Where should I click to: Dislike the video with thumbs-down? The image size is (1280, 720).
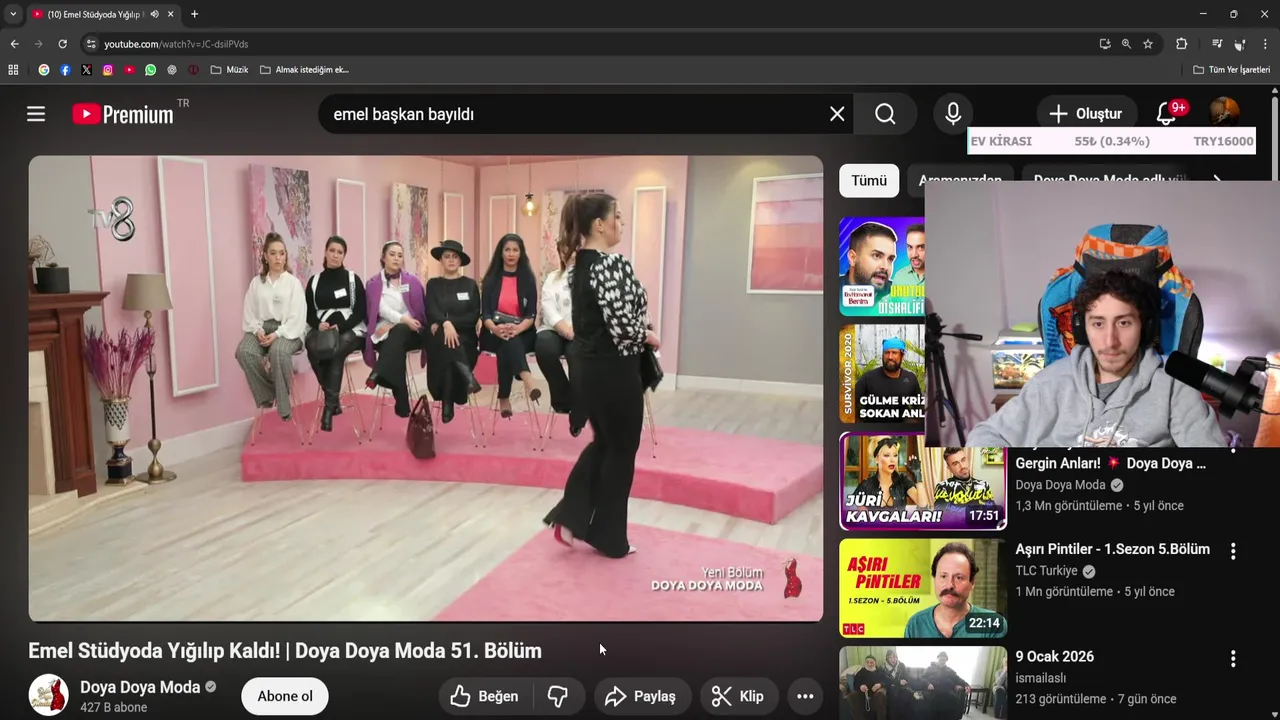pyautogui.click(x=558, y=696)
